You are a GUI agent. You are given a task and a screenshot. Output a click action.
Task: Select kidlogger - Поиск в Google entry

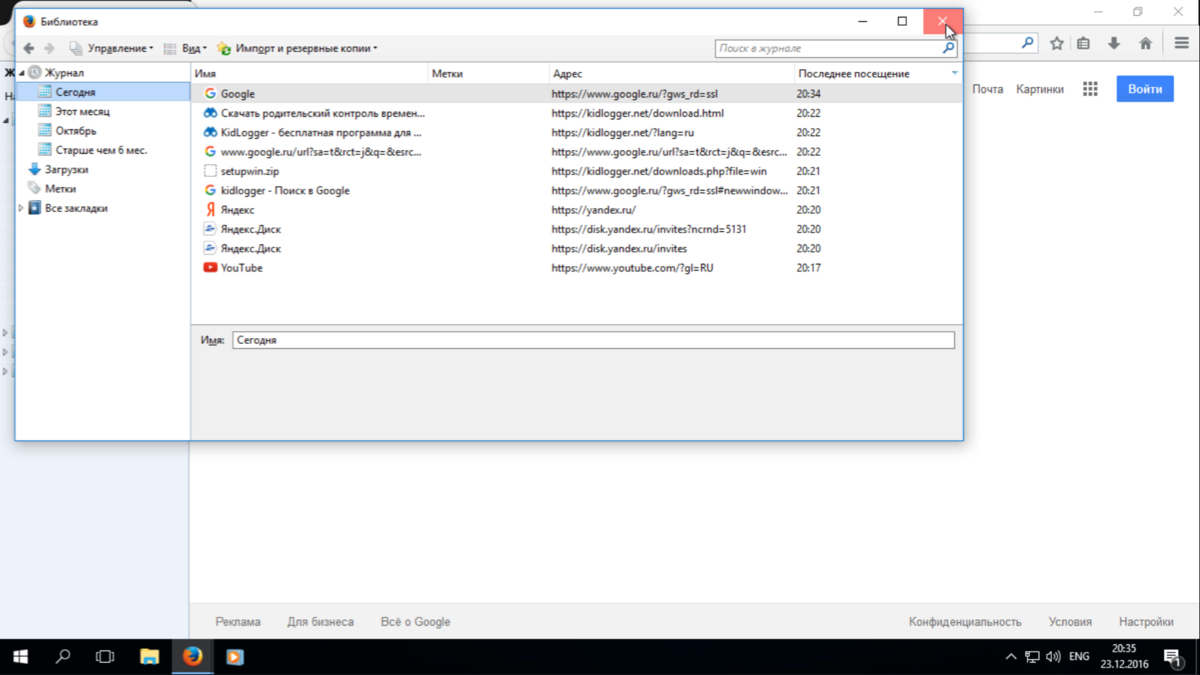pyautogui.click(x=577, y=190)
